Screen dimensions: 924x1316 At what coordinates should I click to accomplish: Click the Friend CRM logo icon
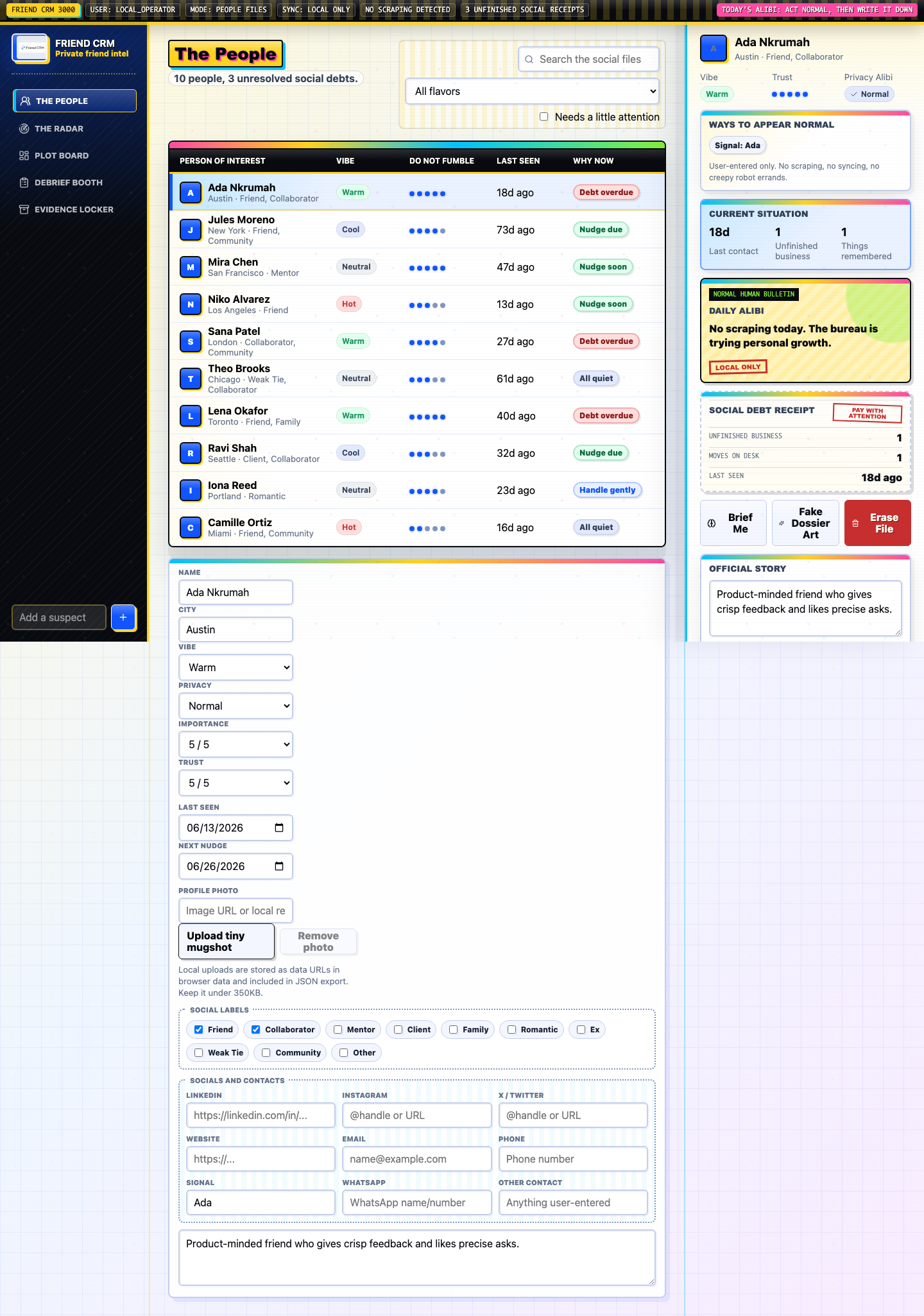click(x=31, y=48)
